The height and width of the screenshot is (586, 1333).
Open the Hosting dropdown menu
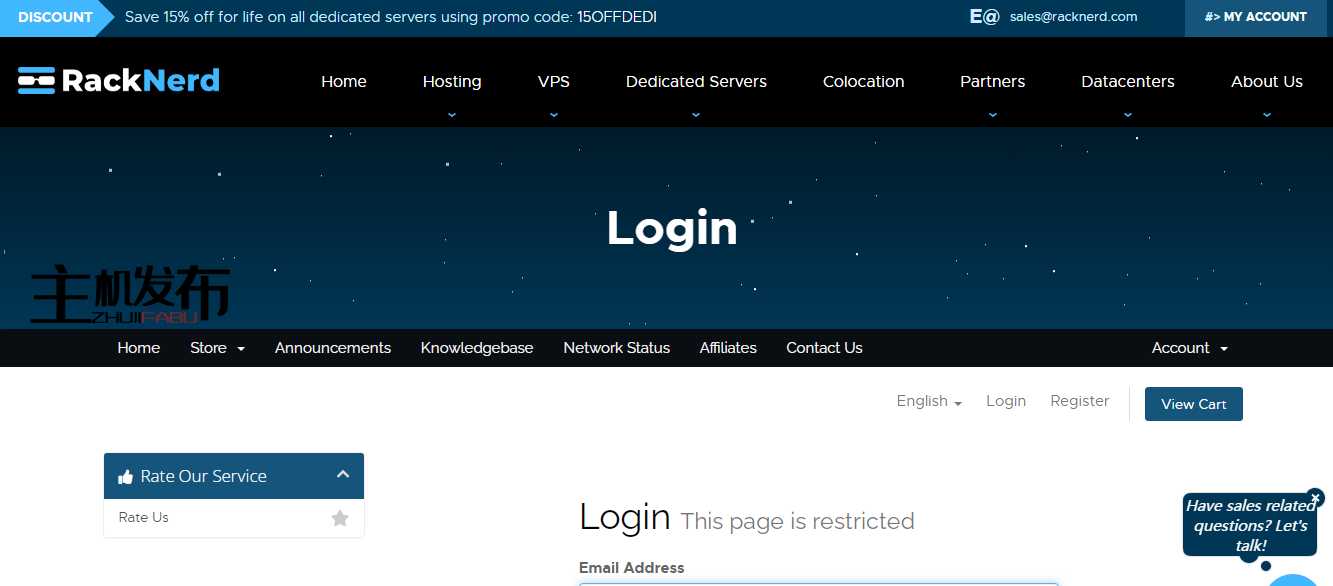451,82
